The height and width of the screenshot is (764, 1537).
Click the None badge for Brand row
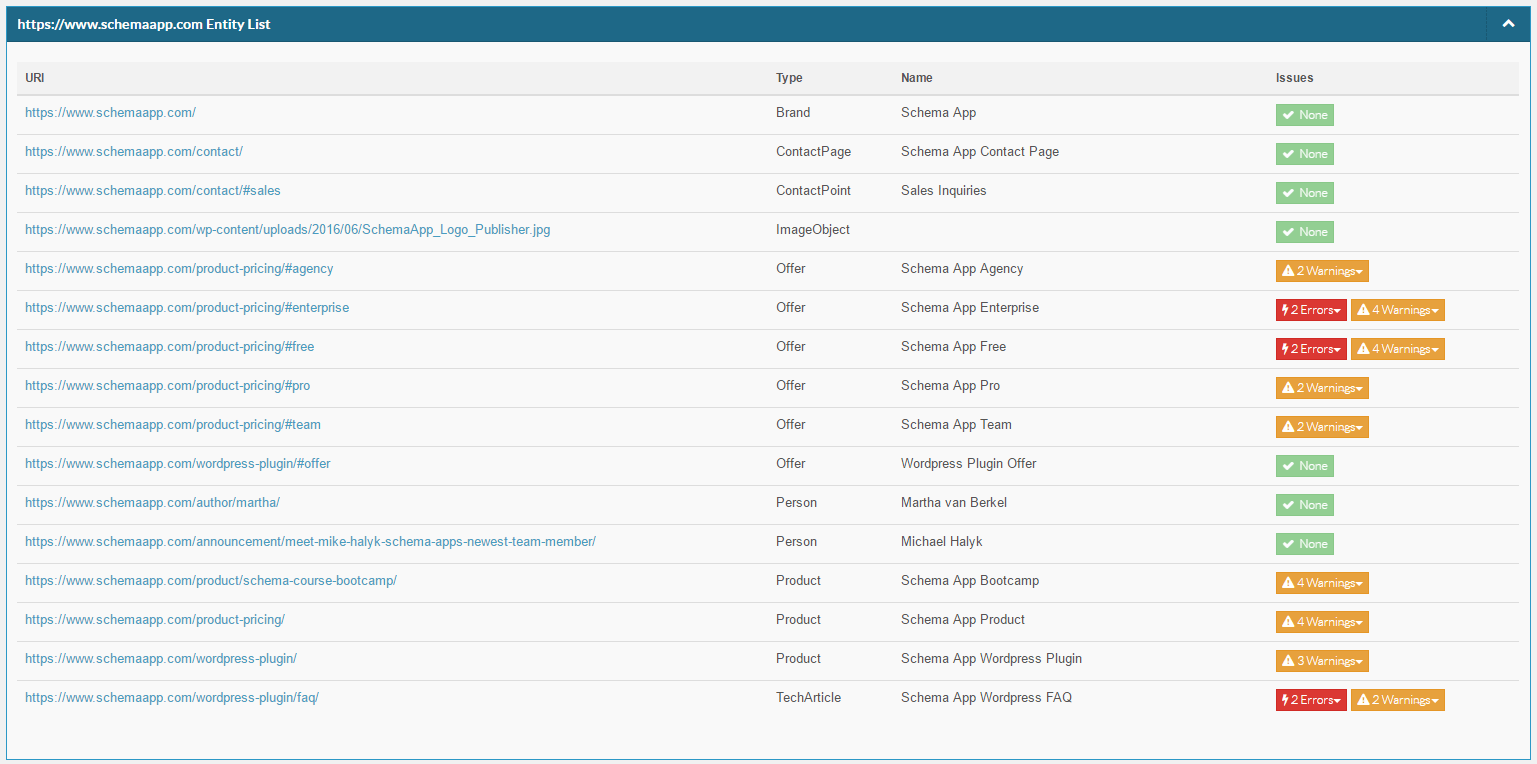click(x=1304, y=115)
